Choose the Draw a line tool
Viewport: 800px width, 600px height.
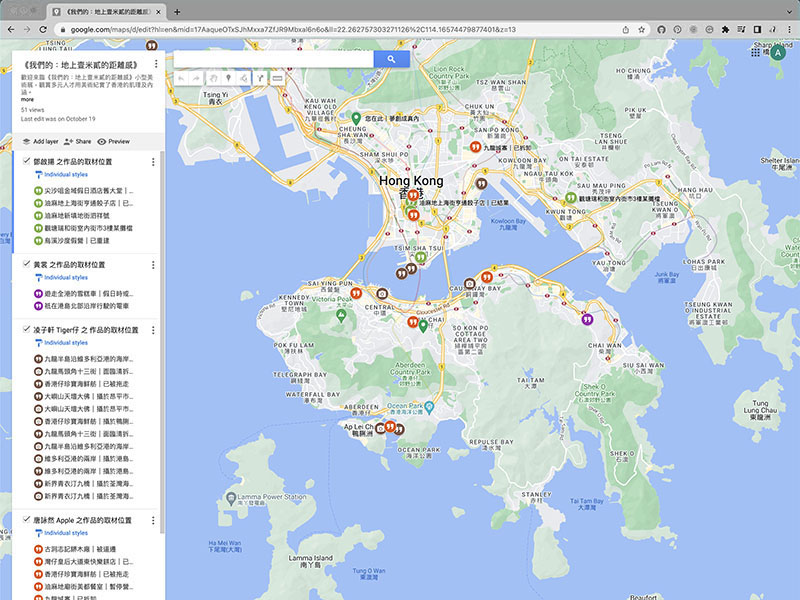coord(244,78)
